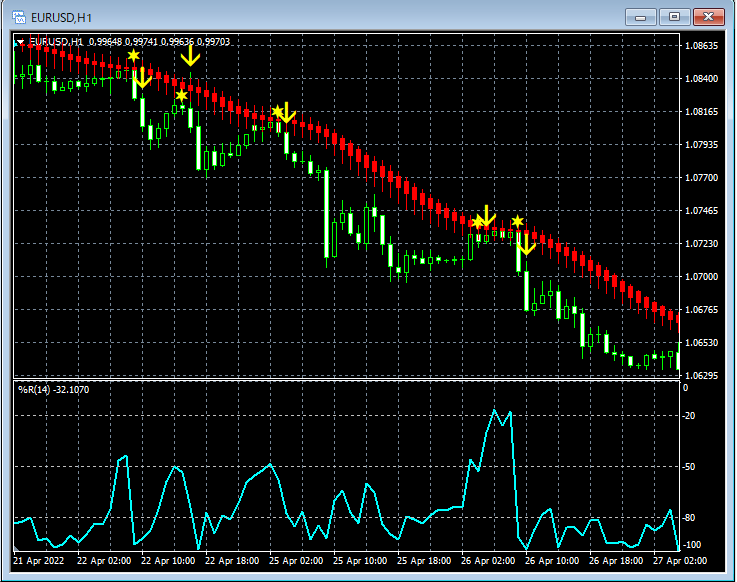The height and width of the screenshot is (582, 737).
Task: Click price level 1.07700 on the scale
Action: pyautogui.click(x=702, y=177)
